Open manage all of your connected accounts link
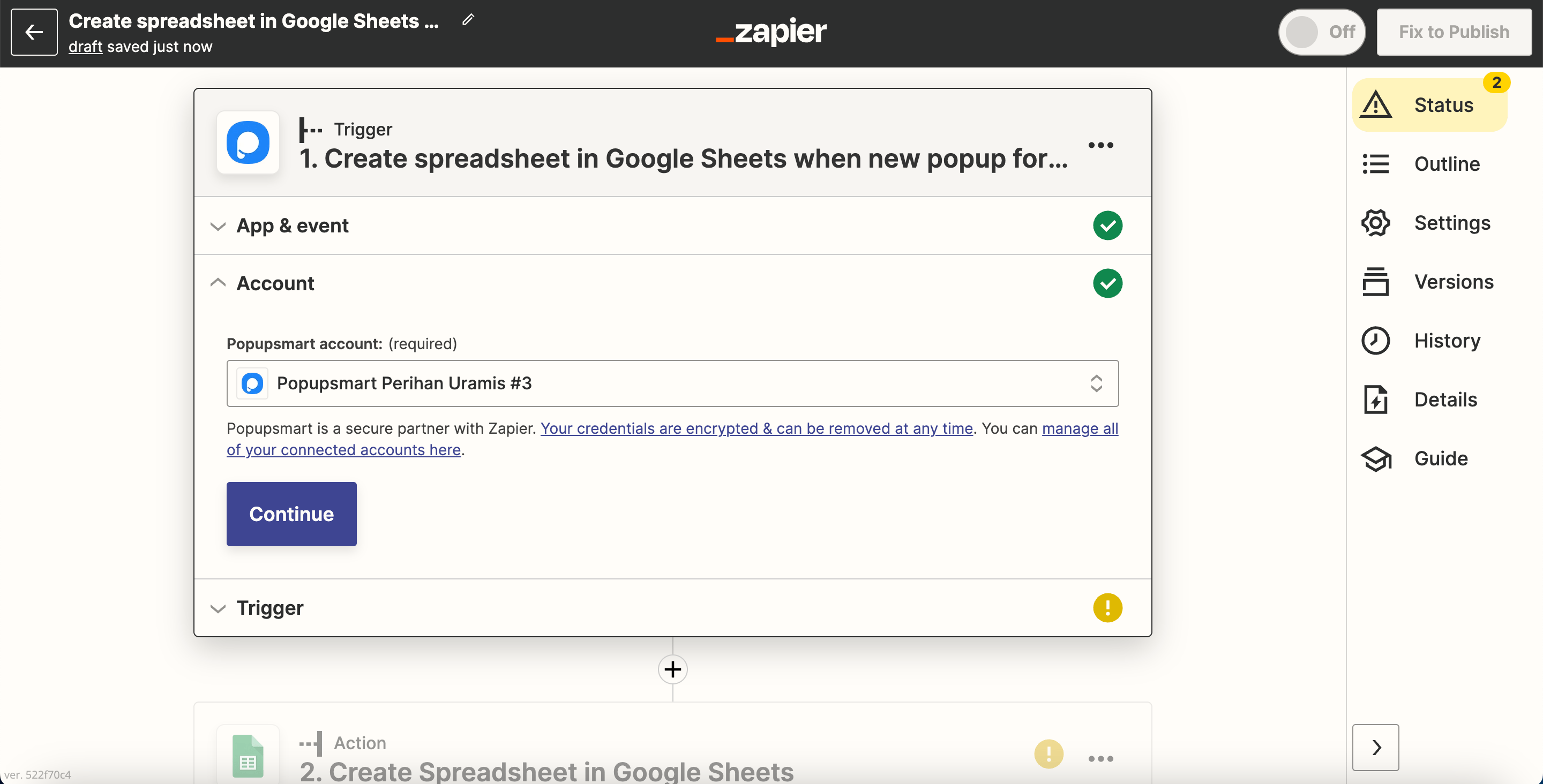The height and width of the screenshot is (784, 1543). (672, 439)
